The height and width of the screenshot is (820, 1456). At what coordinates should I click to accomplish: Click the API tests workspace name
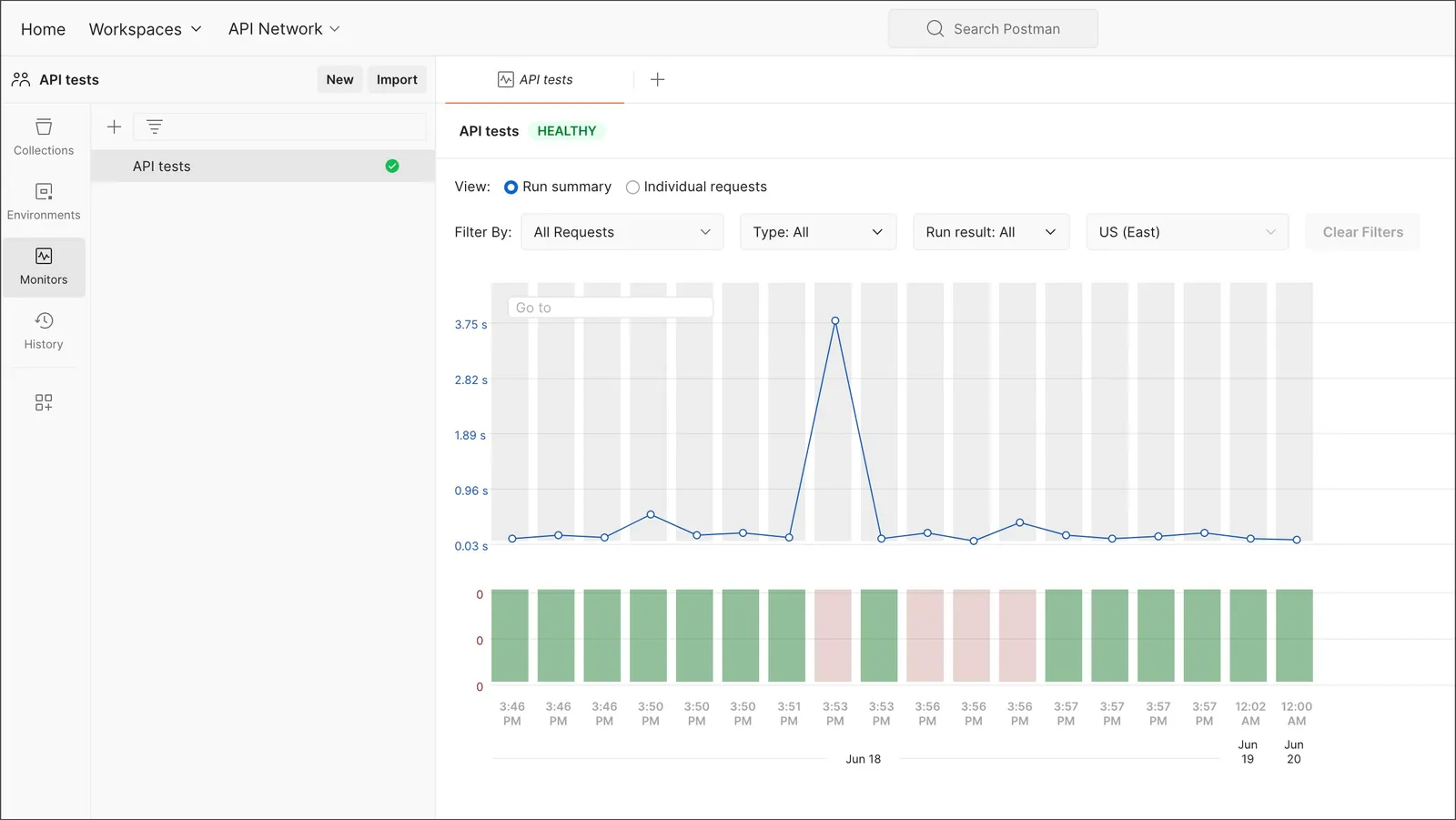[69, 79]
